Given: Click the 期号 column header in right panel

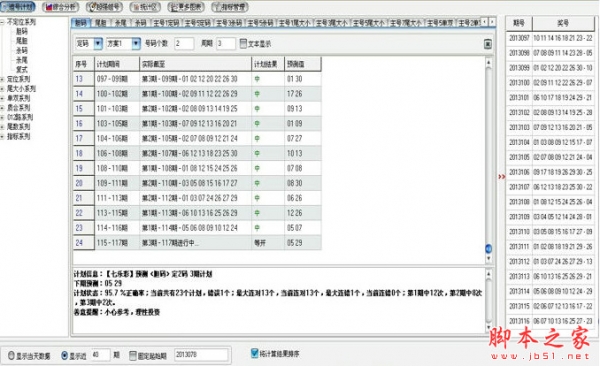Looking at the screenshot, I should (519, 23).
